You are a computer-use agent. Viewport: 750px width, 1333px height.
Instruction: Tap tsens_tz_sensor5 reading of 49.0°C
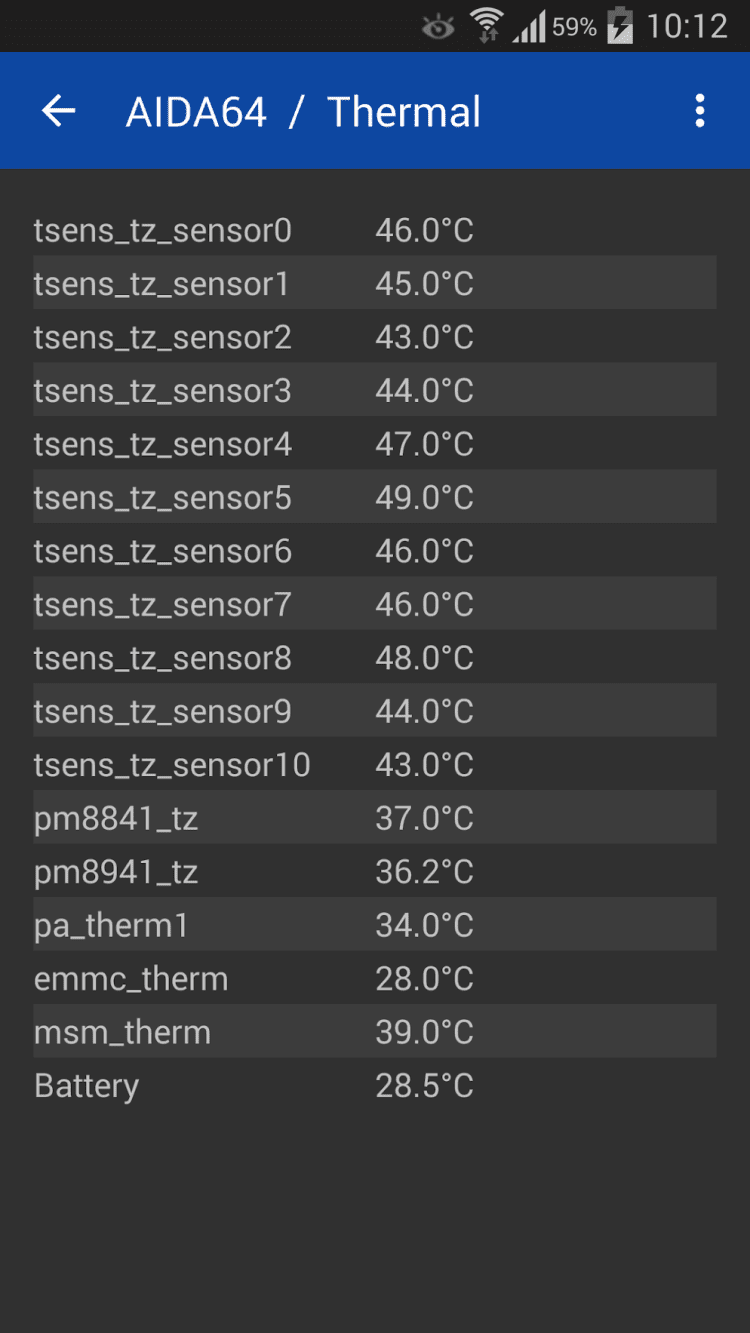[x=424, y=498]
